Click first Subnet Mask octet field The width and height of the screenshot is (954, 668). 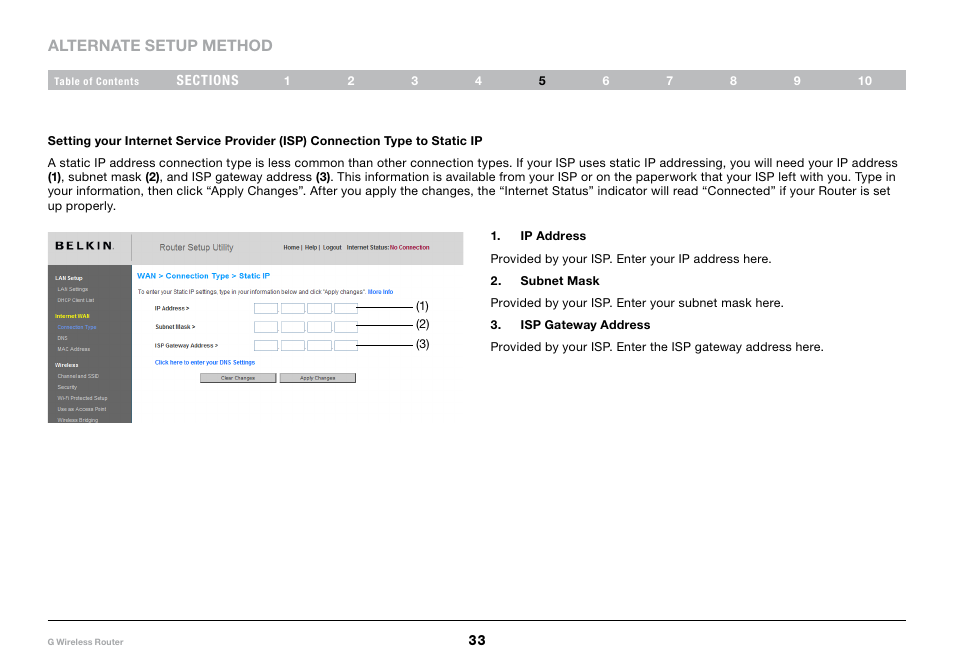(266, 327)
